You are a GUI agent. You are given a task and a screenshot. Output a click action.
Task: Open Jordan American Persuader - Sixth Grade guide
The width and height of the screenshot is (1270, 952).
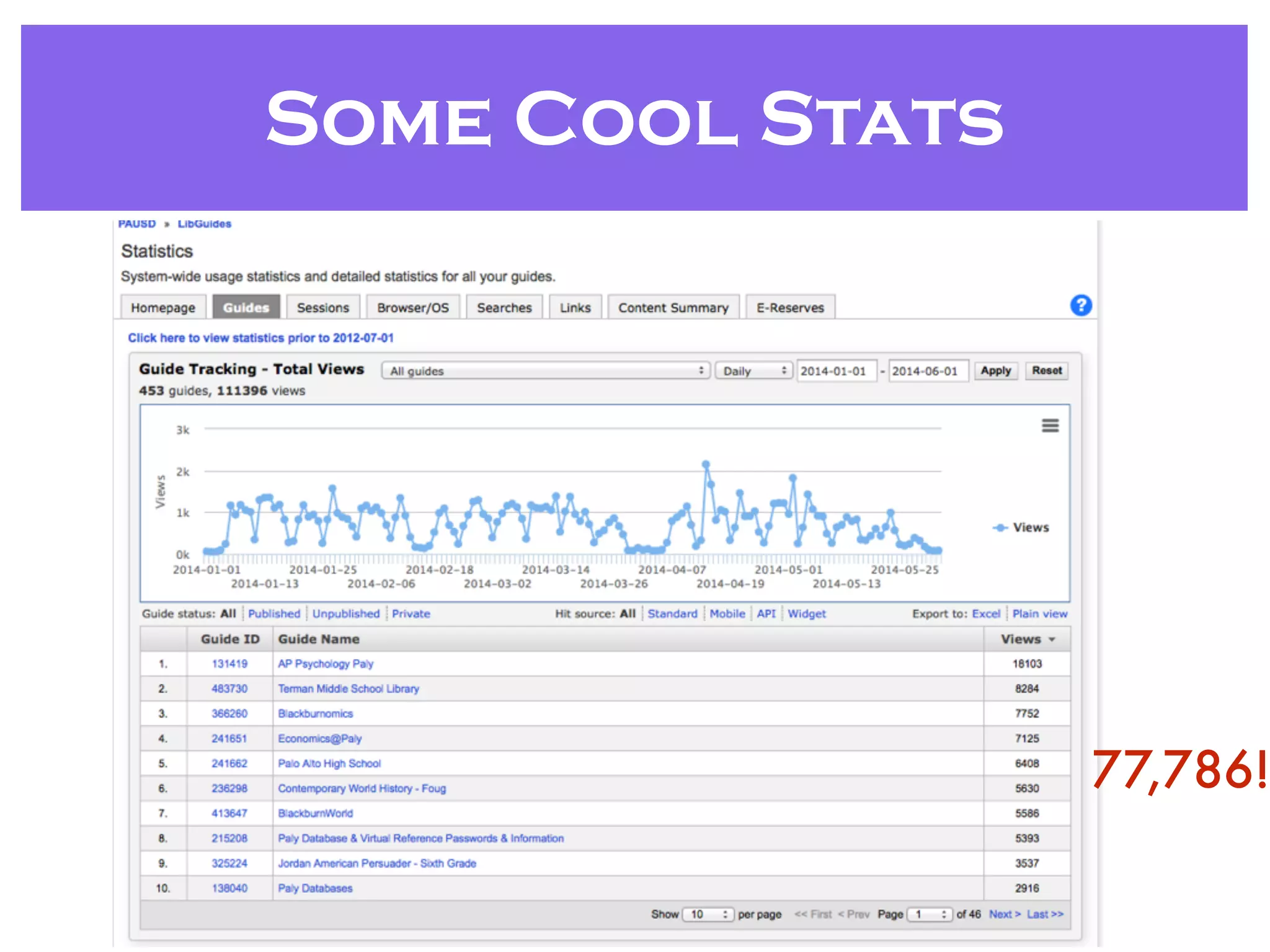[377, 863]
